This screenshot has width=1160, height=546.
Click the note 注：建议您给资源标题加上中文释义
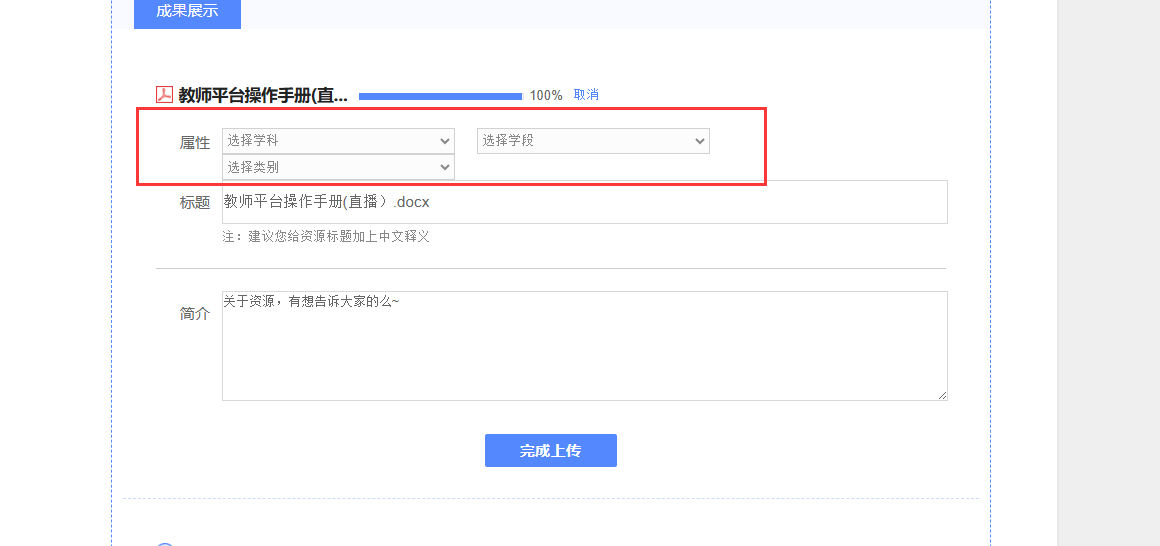coord(326,237)
